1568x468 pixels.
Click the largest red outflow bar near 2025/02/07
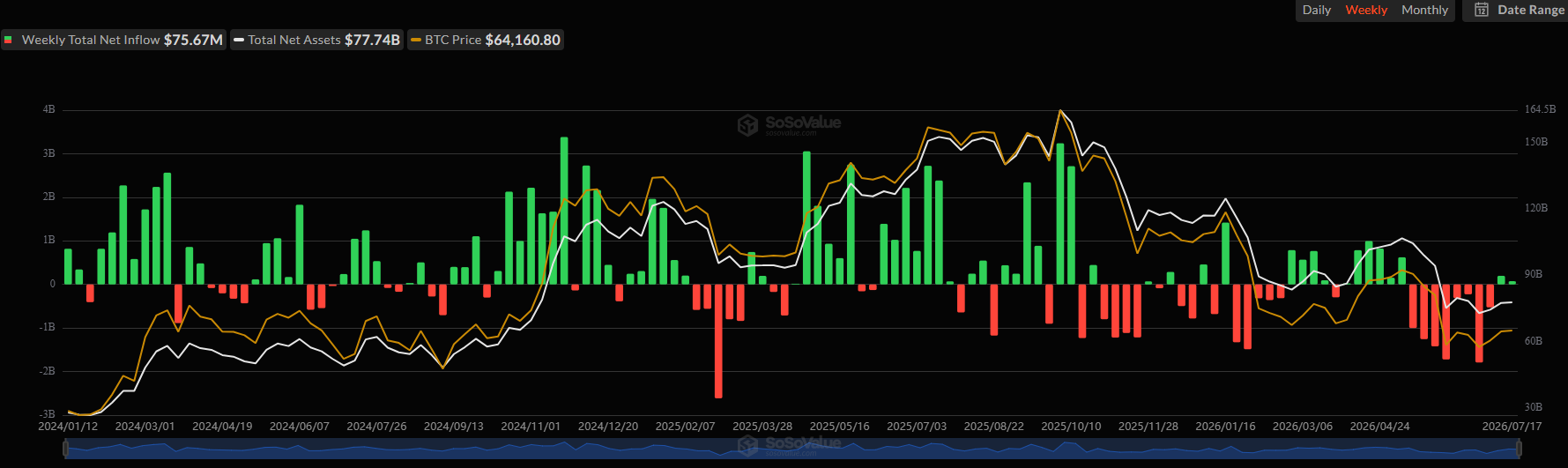tap(718, 341)
